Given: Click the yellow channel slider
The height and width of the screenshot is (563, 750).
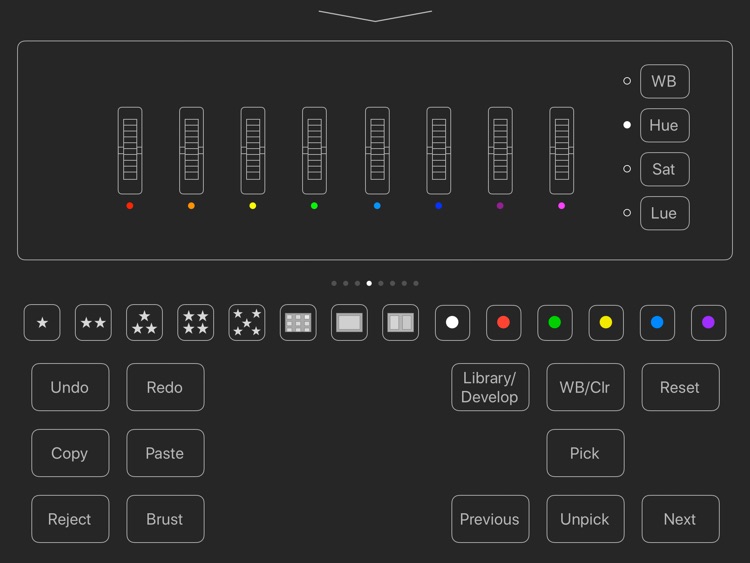Looking at the screenshot, I should [x=253, y=150].
